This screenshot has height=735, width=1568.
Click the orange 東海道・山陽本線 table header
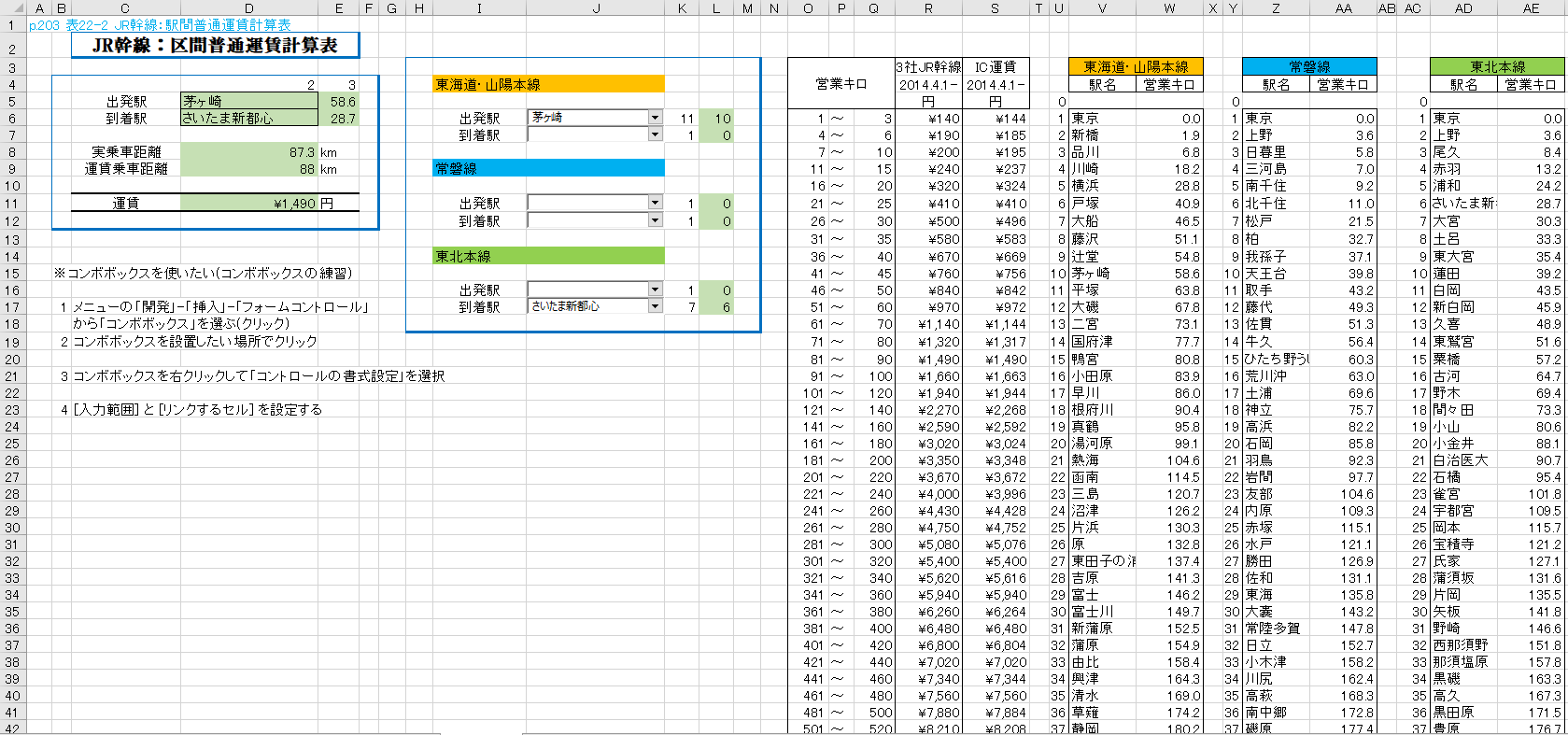click(x=1136, y=66)
